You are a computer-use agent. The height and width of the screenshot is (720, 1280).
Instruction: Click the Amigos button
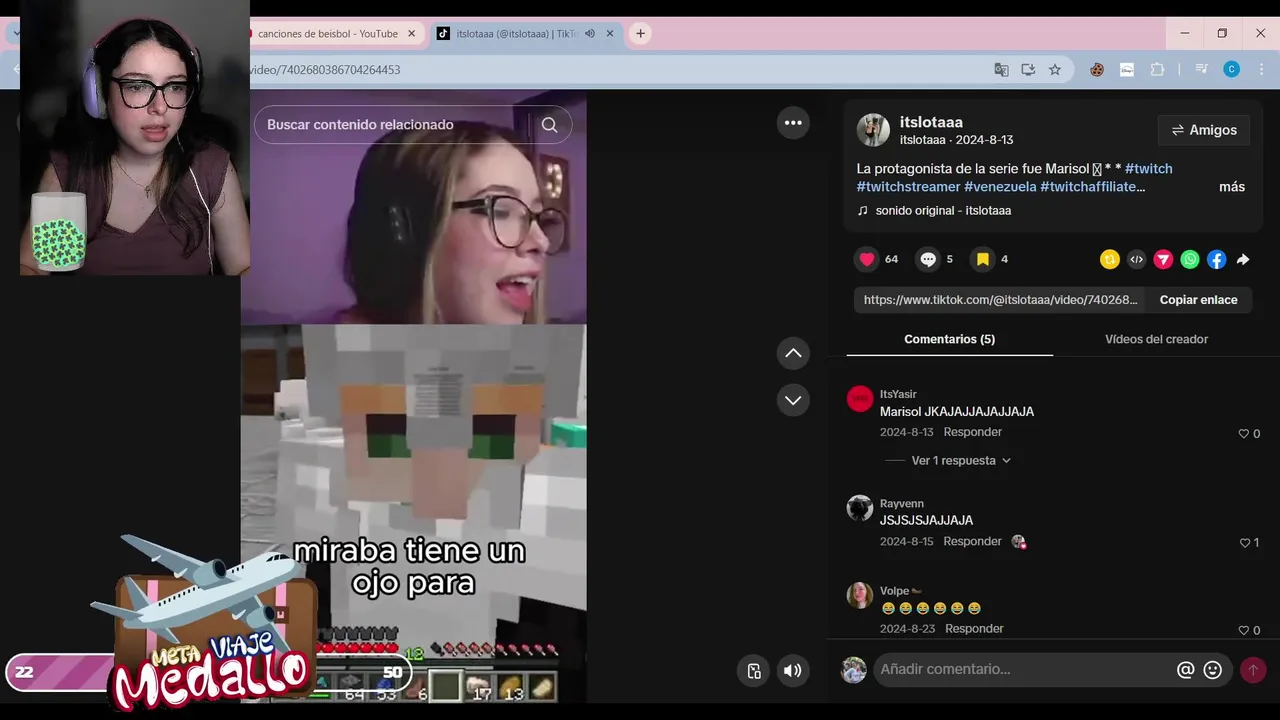(1204, 130)
